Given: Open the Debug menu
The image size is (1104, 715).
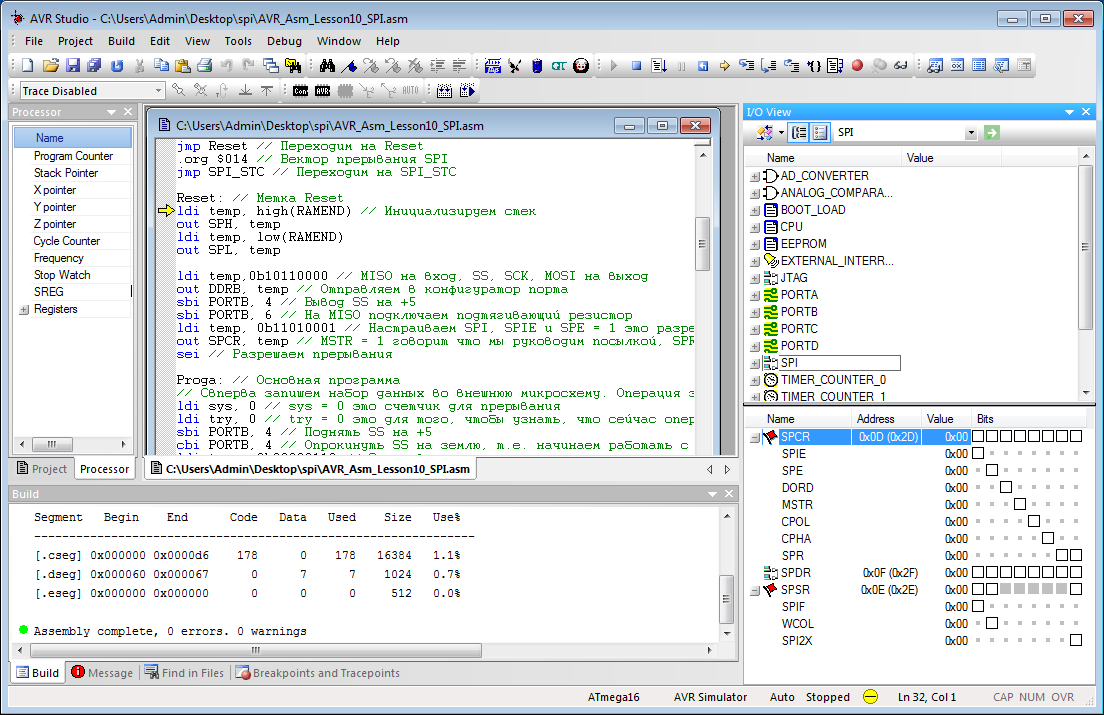Looking at the screenshot, I should pyautogui.click(x=284, y=41).
